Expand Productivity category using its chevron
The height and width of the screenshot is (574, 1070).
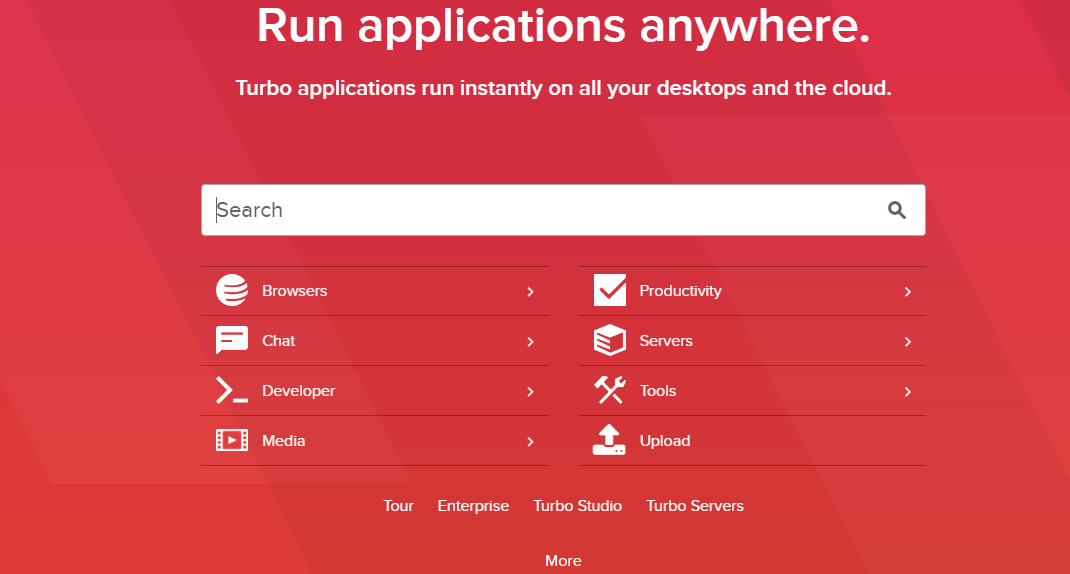pos(907,292)
